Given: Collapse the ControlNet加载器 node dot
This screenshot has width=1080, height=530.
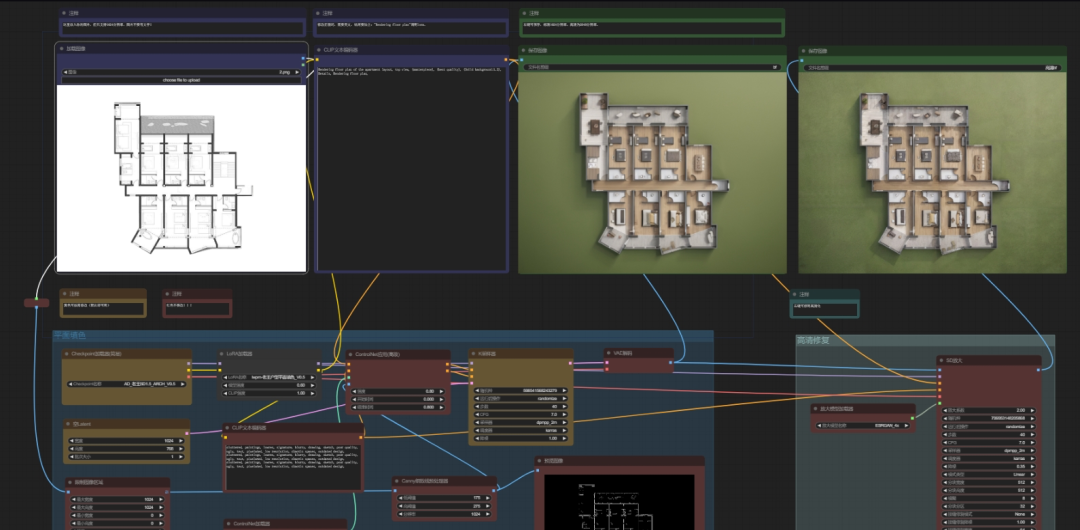Looking at the screenshot, I should (228, 524).
